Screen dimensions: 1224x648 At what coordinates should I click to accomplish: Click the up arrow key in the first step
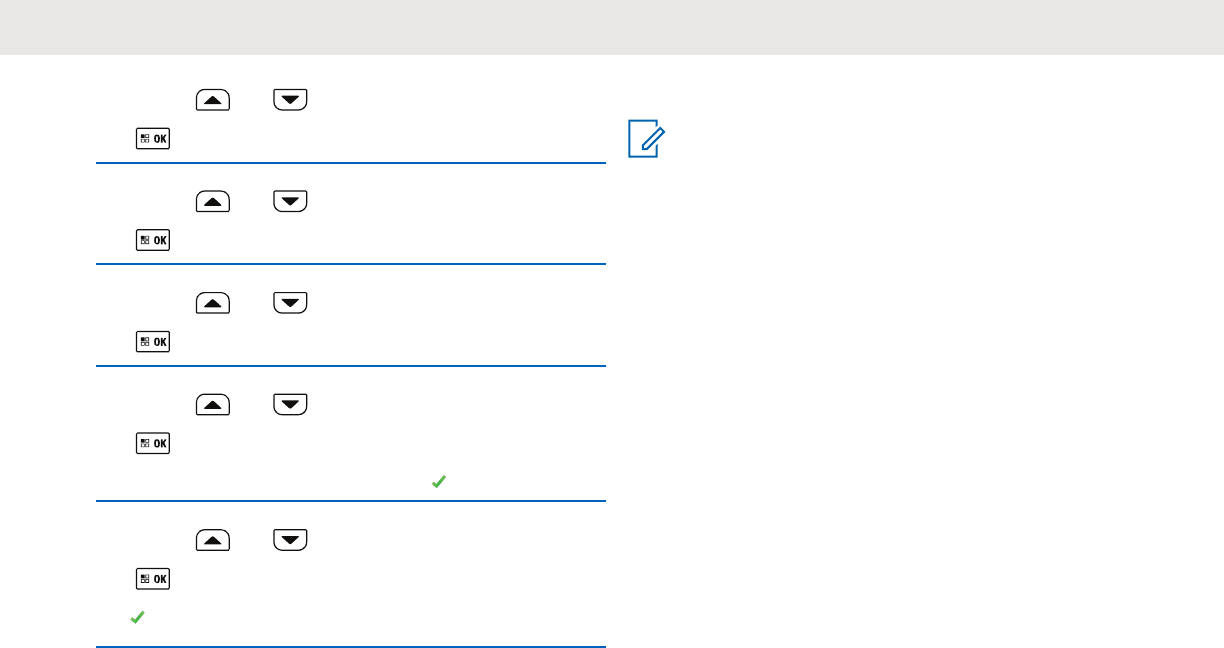pos(214,100)
